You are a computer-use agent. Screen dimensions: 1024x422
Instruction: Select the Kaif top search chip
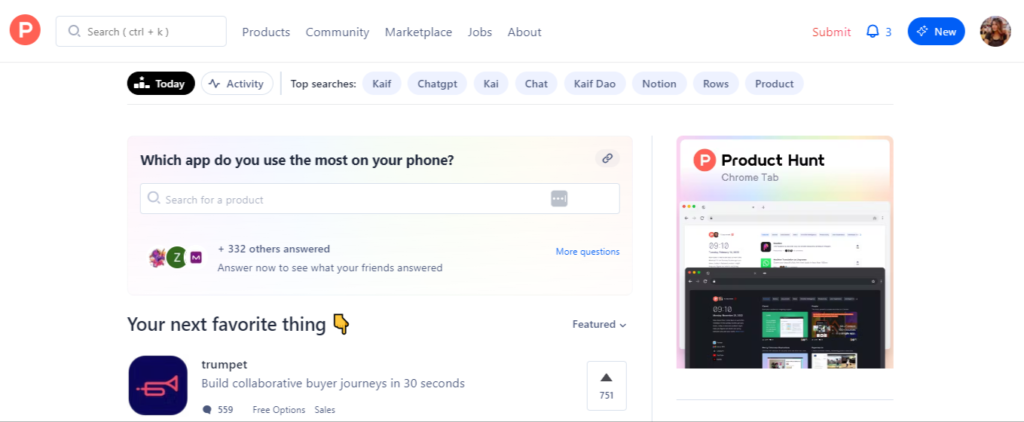381,84
